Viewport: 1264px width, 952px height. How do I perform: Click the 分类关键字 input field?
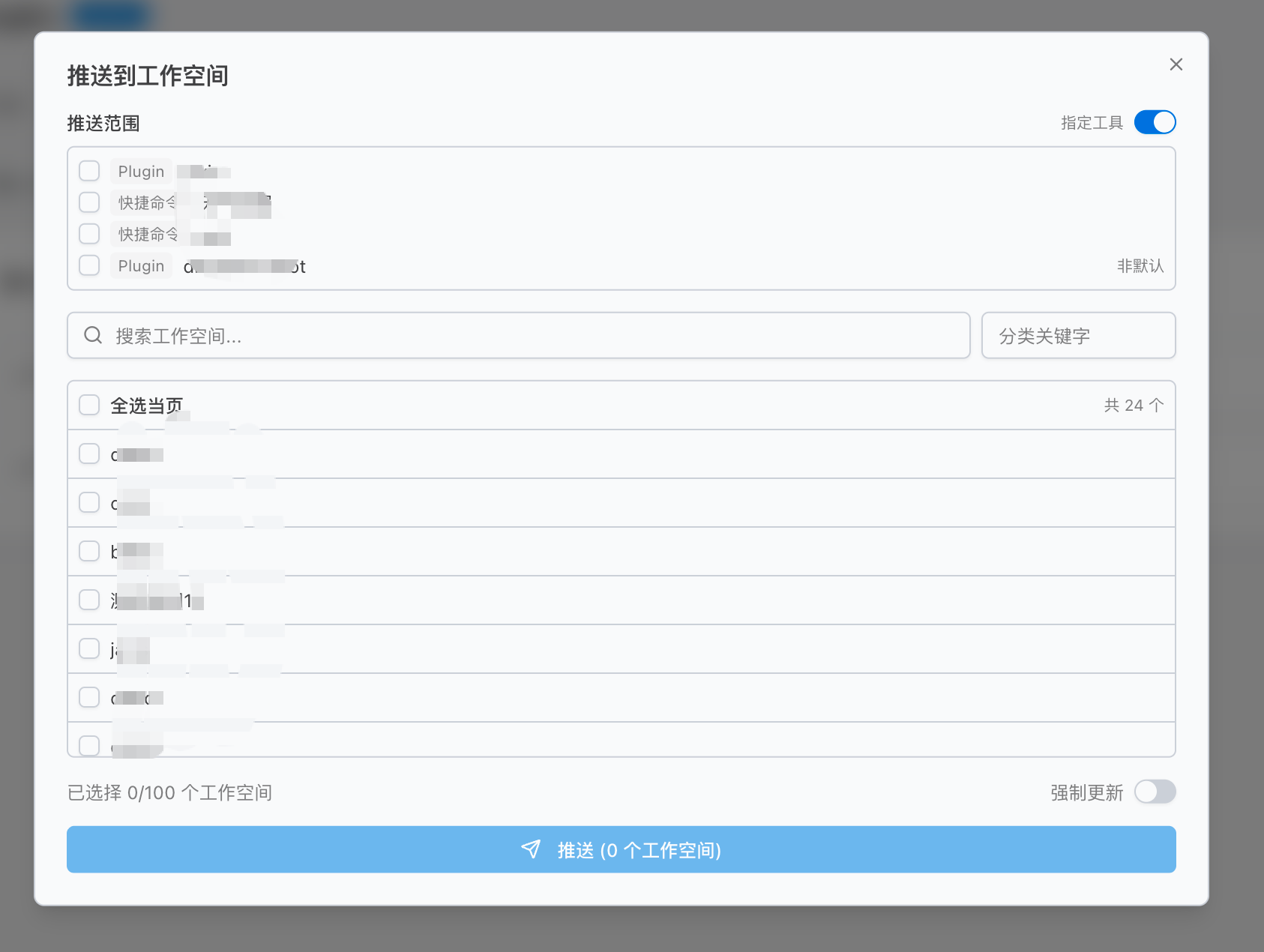[x=1078, y=335]
